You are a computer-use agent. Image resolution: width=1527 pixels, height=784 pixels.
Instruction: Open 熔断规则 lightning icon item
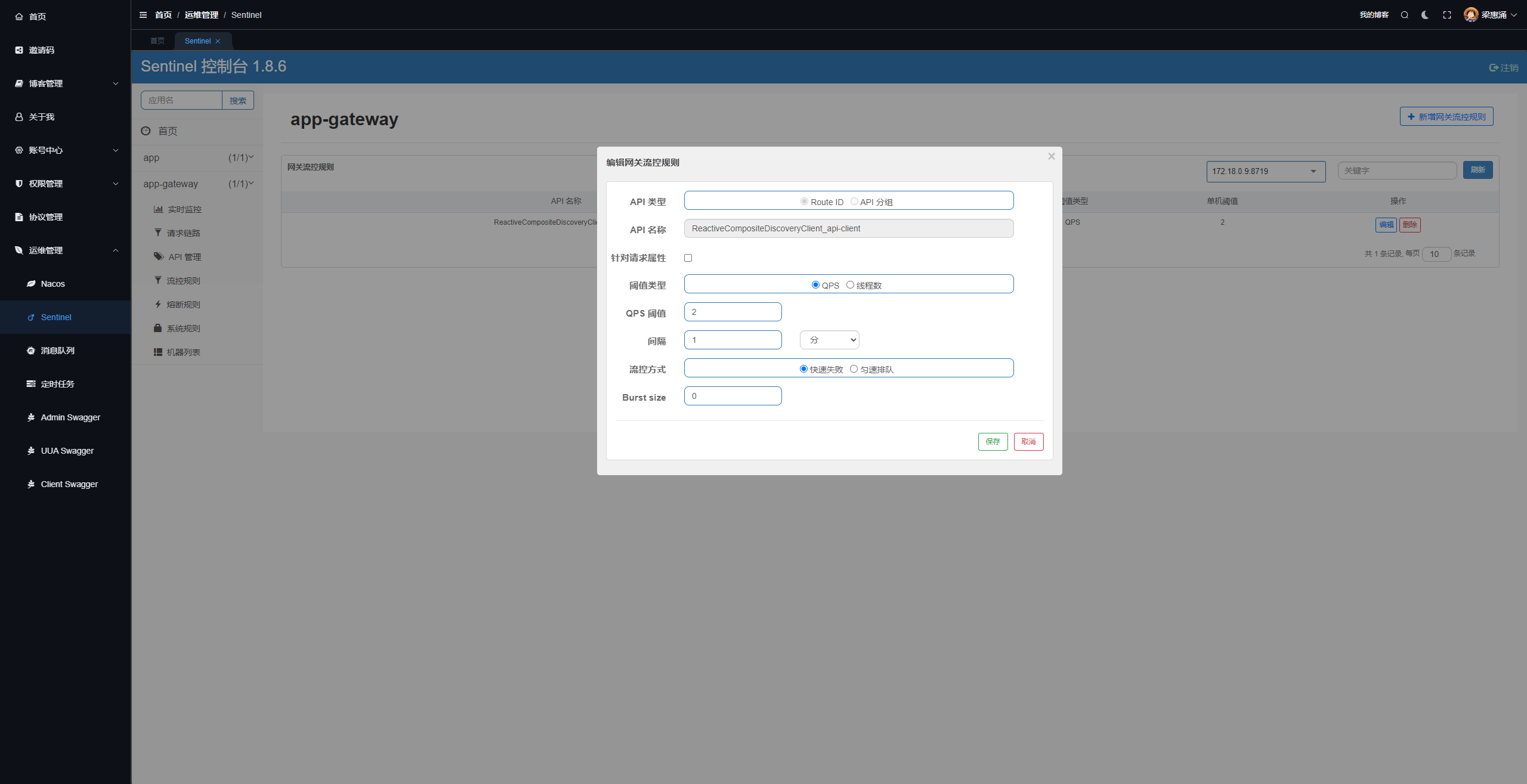(x=178, y=305)
